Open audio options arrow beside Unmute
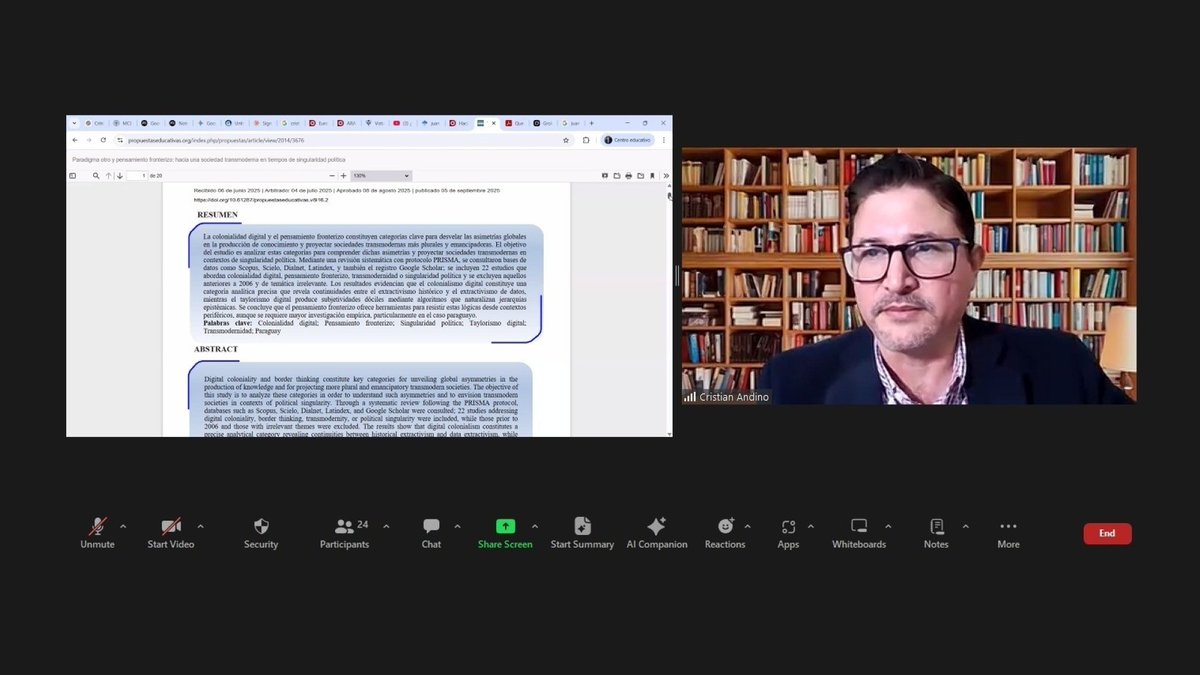The height and width of the screenshot is (675, 1200). pyautogui.click(x=123, y=526)
